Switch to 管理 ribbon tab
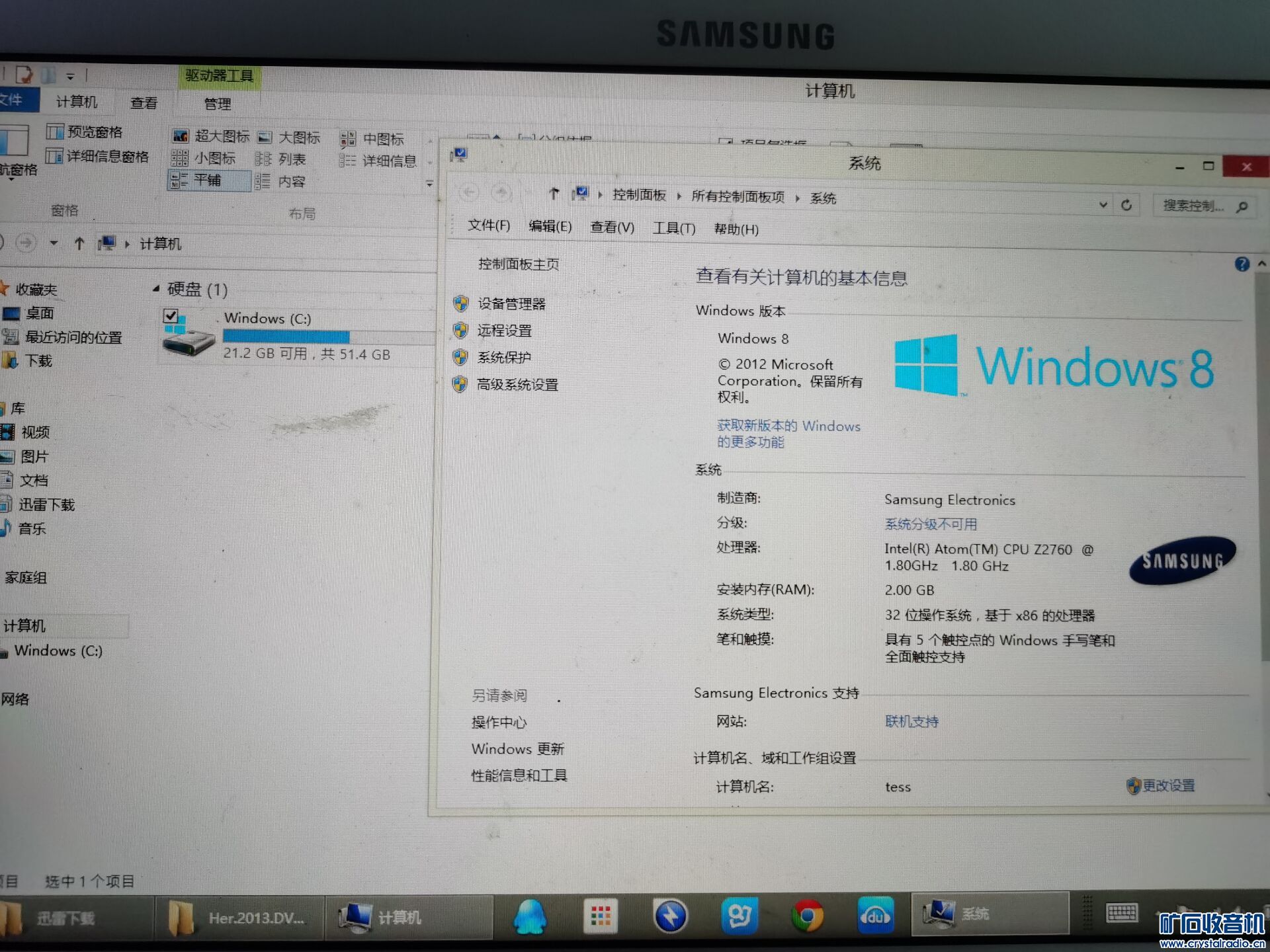Screen dimensions: 1270x952 click(217, 104)
